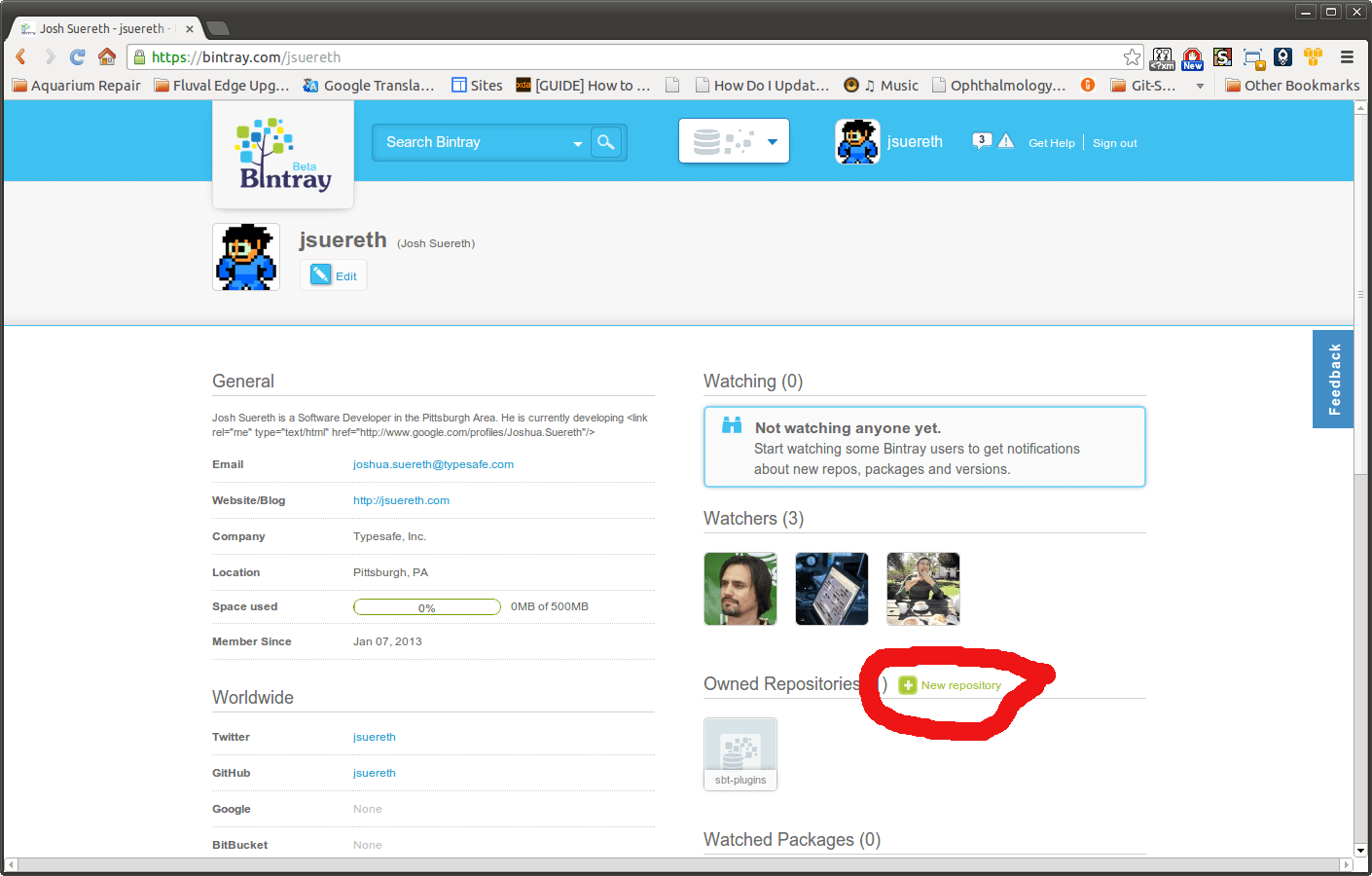Click the horizontal scrollbar at the bottom
Screen dimensions: 1372x876
(x=679, y=864)
